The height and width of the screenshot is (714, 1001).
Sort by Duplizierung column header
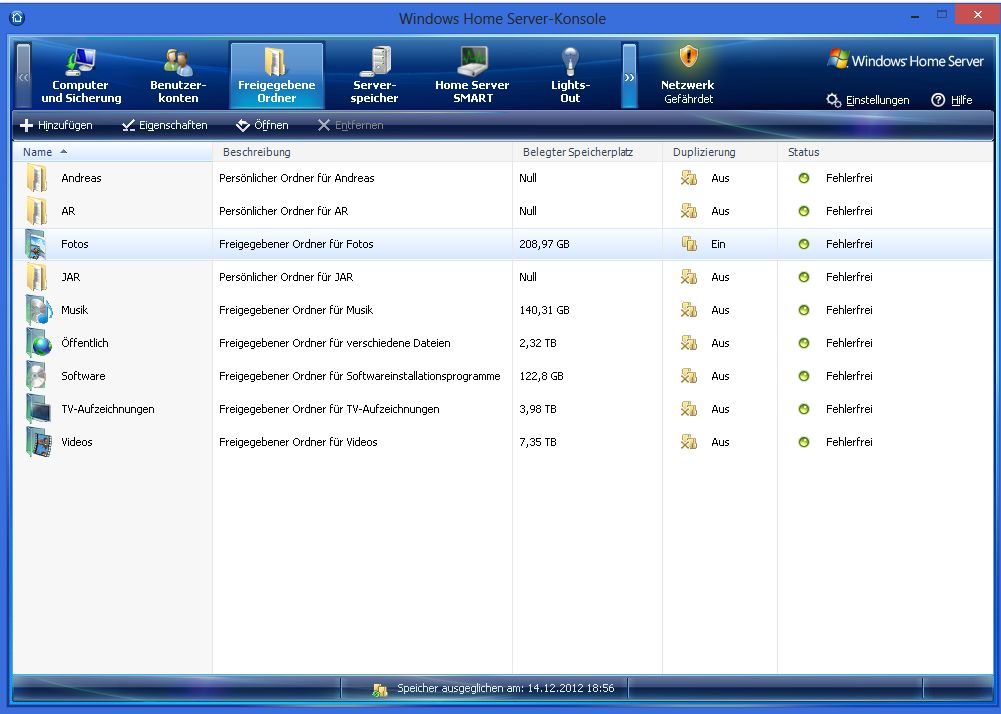[x=720, y=152]
